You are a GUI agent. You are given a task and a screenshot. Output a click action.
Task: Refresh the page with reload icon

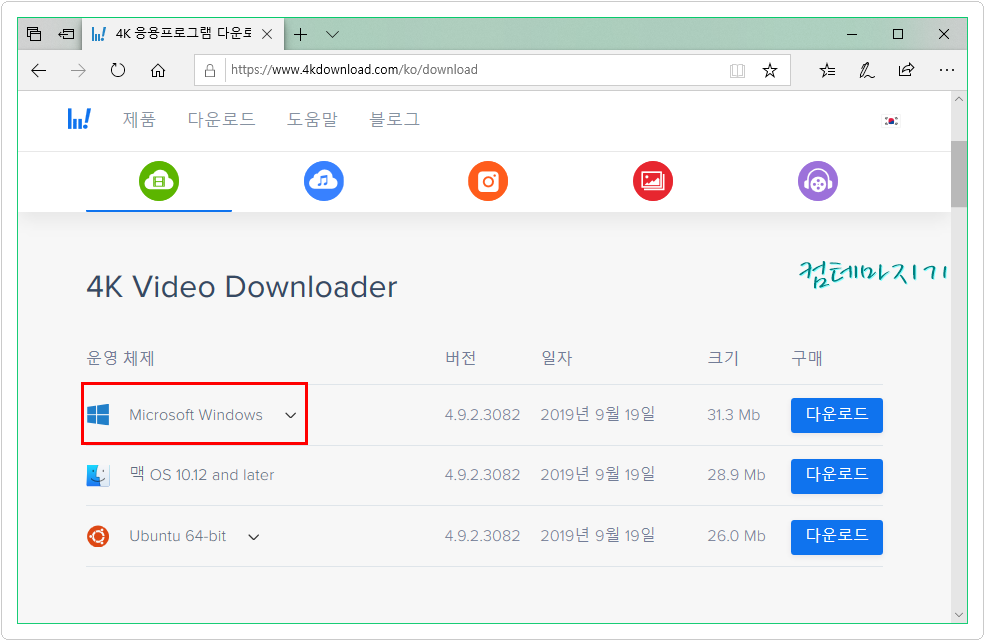click(x=118, y=70)
